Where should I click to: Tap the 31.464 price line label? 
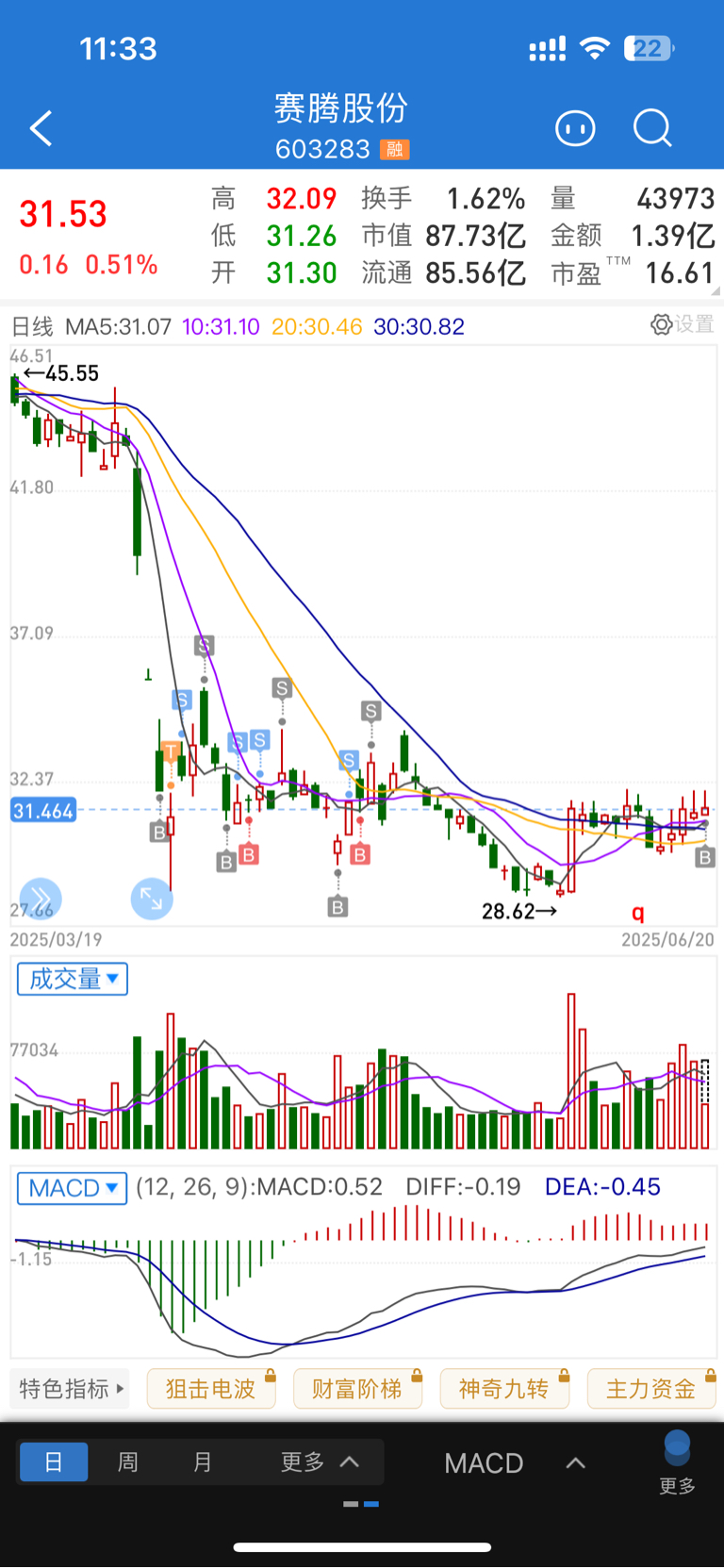[x=43, y=811]
